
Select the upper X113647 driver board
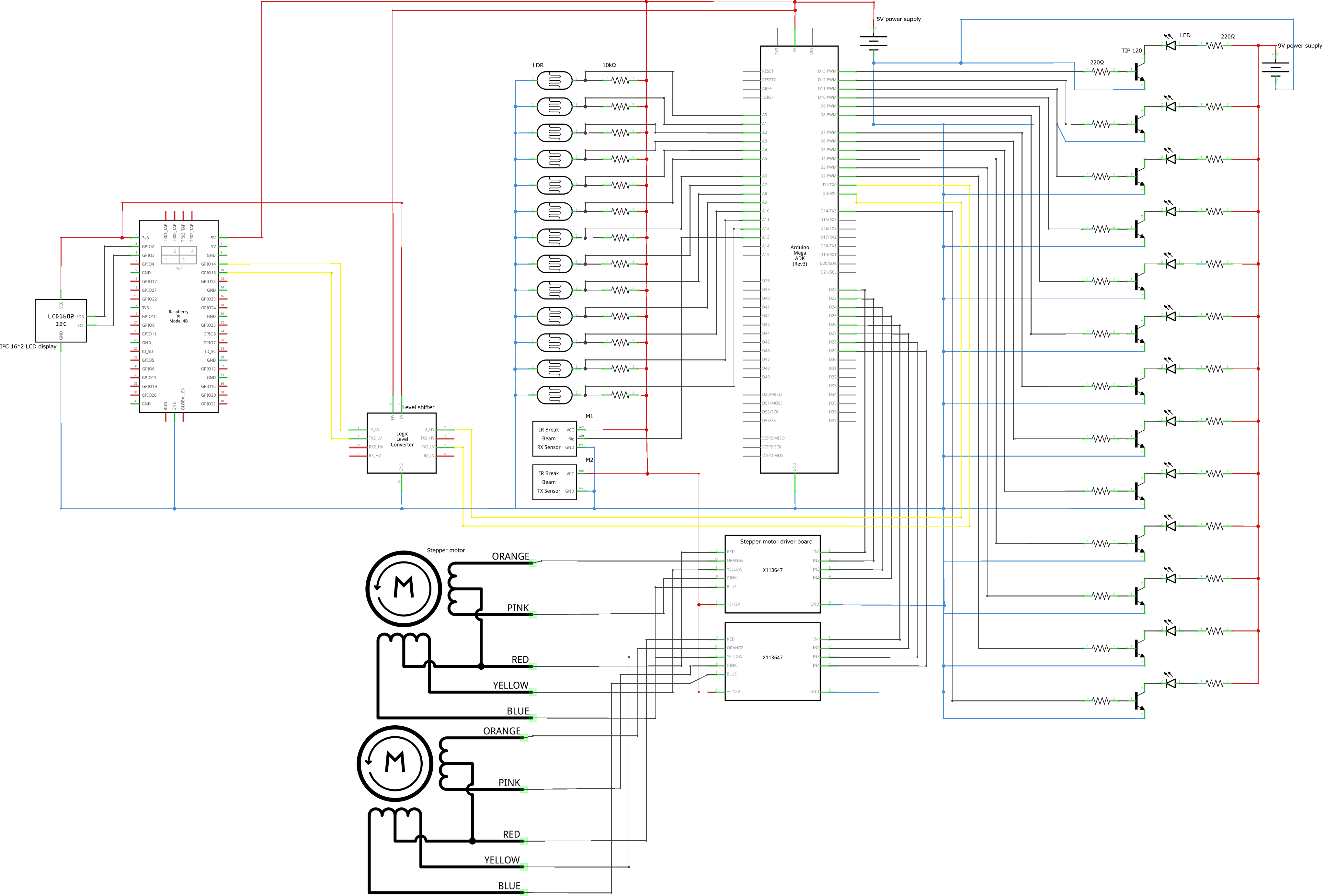point(772,574)
